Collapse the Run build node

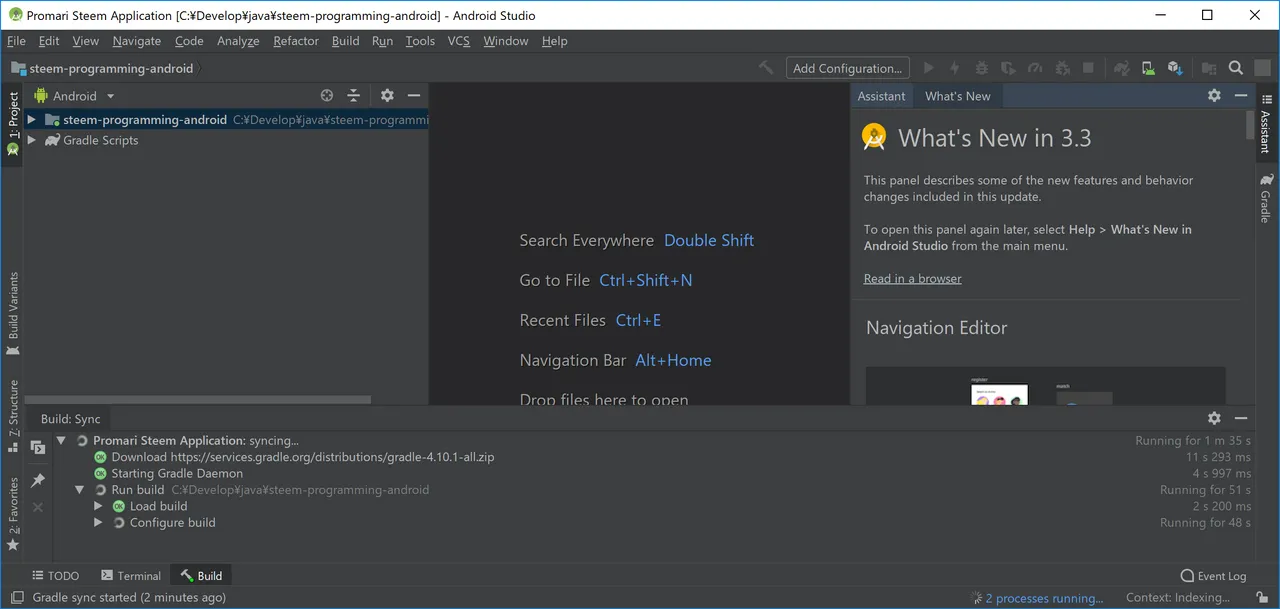coord(80,490)
